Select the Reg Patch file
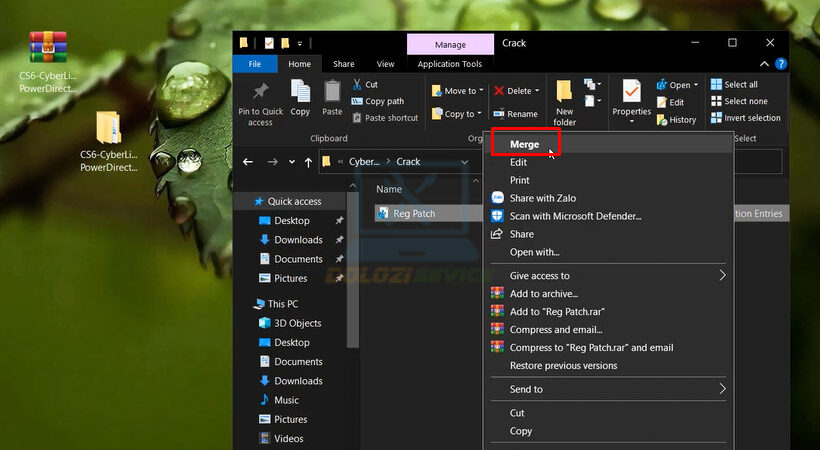 [413, 213]
